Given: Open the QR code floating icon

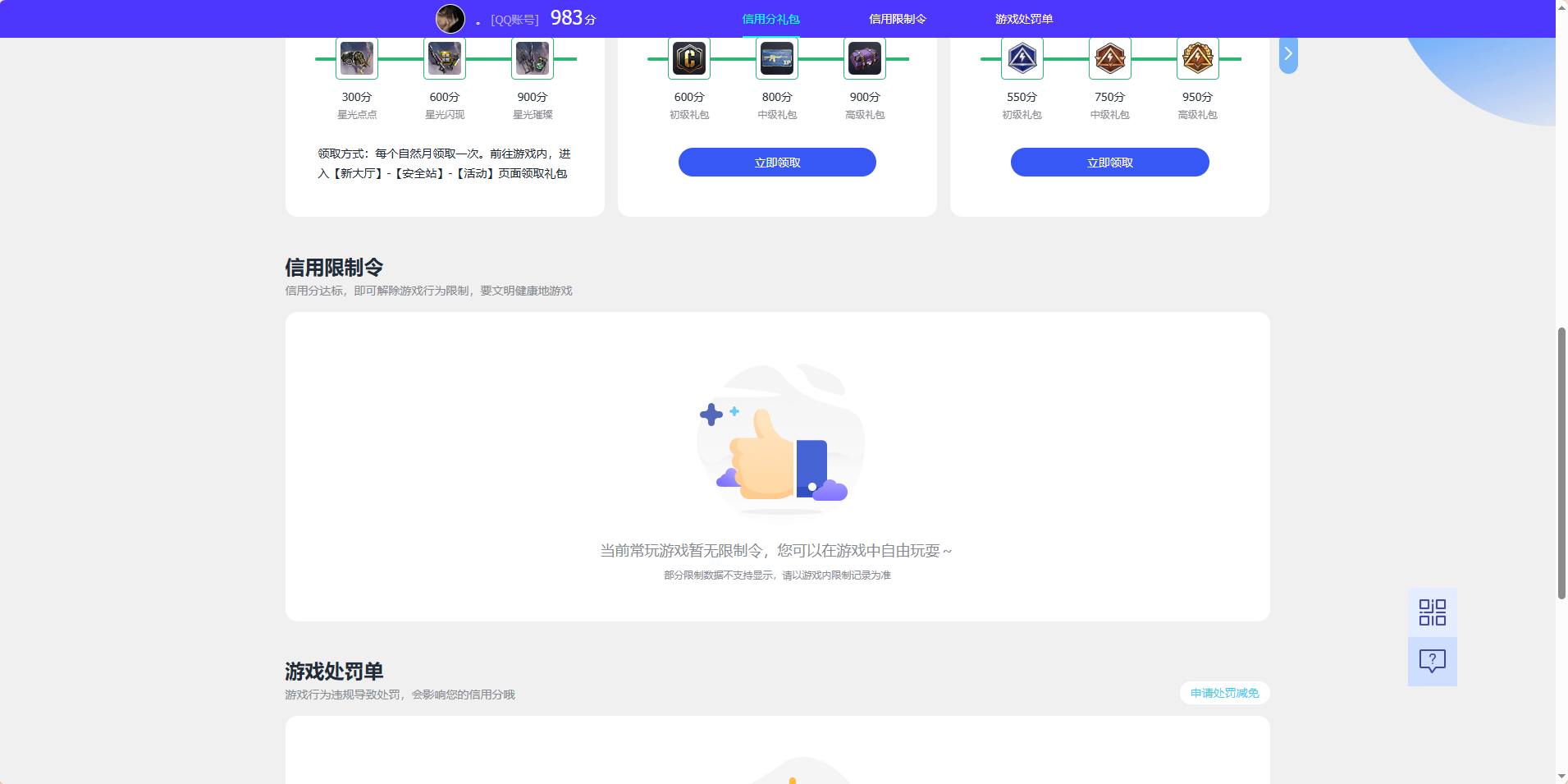Looking at the screenshot, I should pos(1433,612).
